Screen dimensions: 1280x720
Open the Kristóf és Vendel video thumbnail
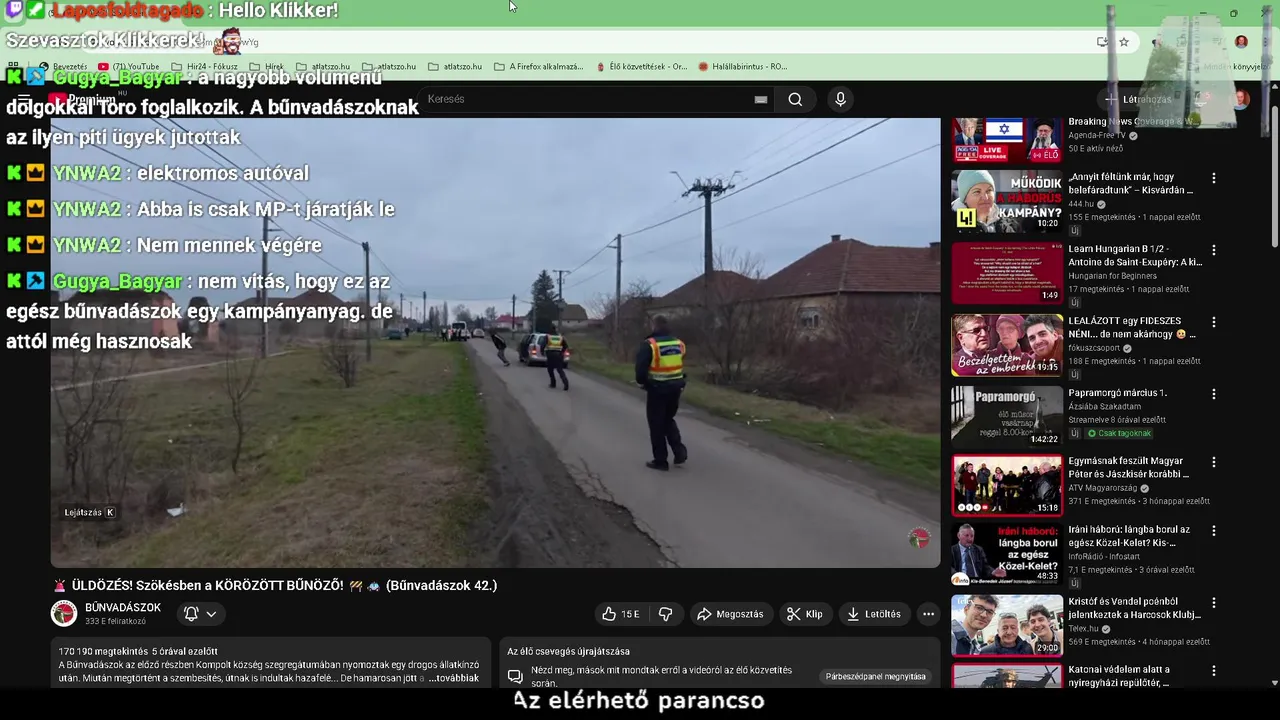click(1006, 626)
